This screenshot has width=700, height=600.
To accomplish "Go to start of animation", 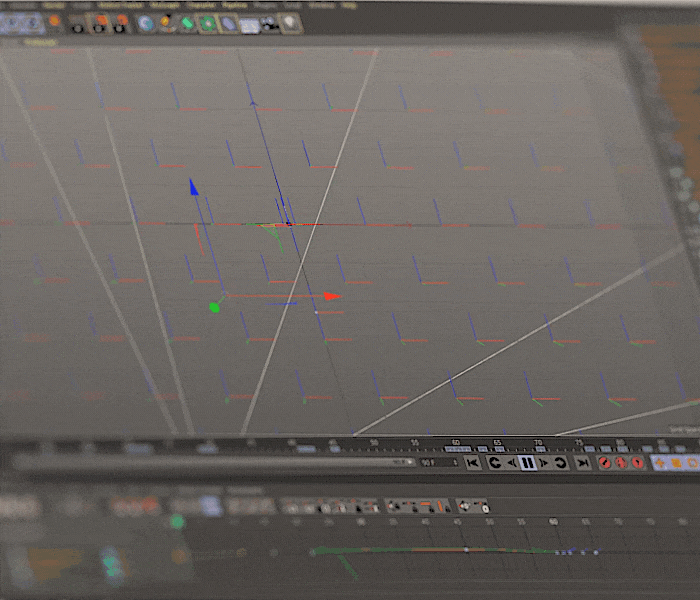I will [x=472, y=462].
